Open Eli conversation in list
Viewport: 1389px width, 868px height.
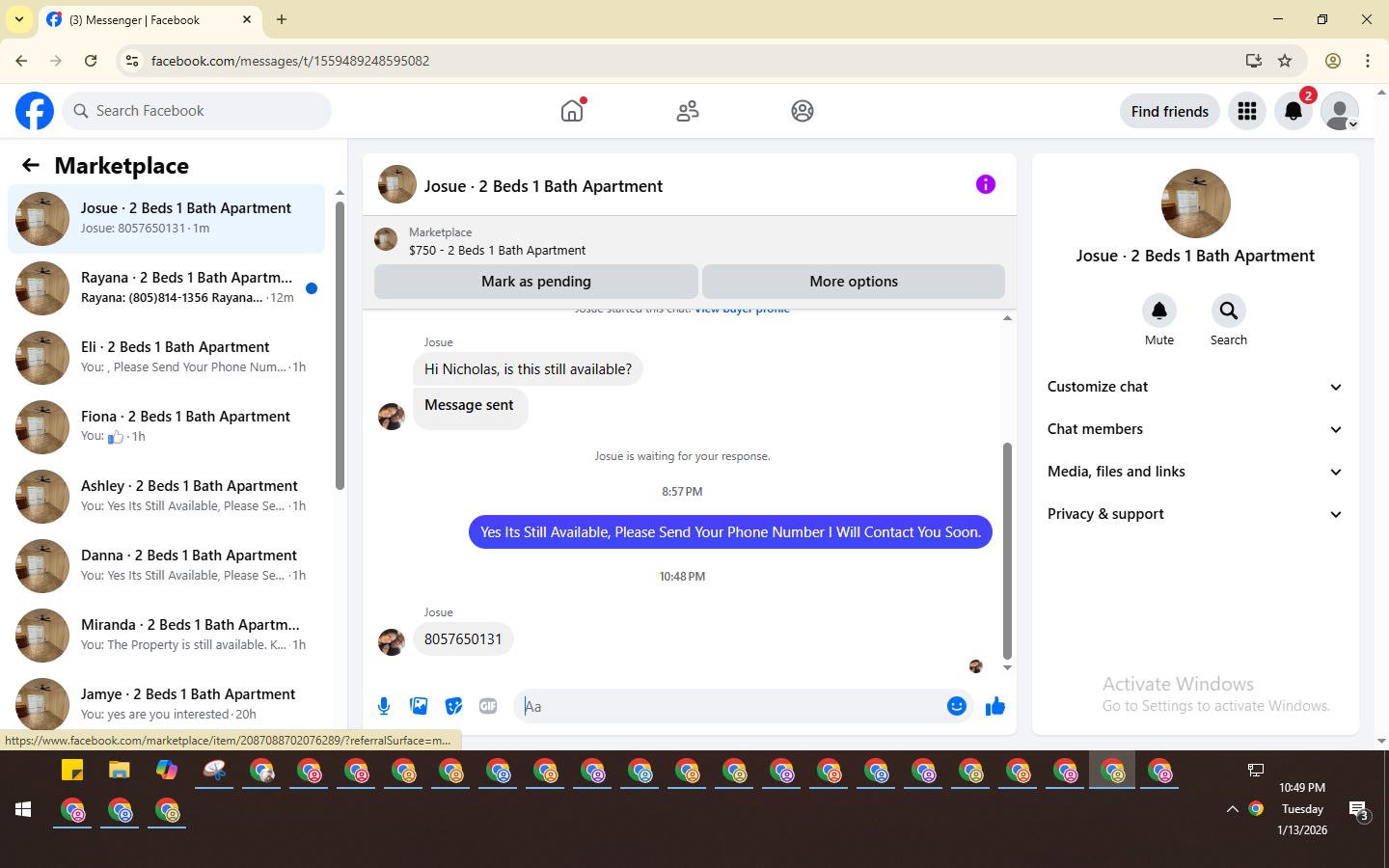coord(166,357)
